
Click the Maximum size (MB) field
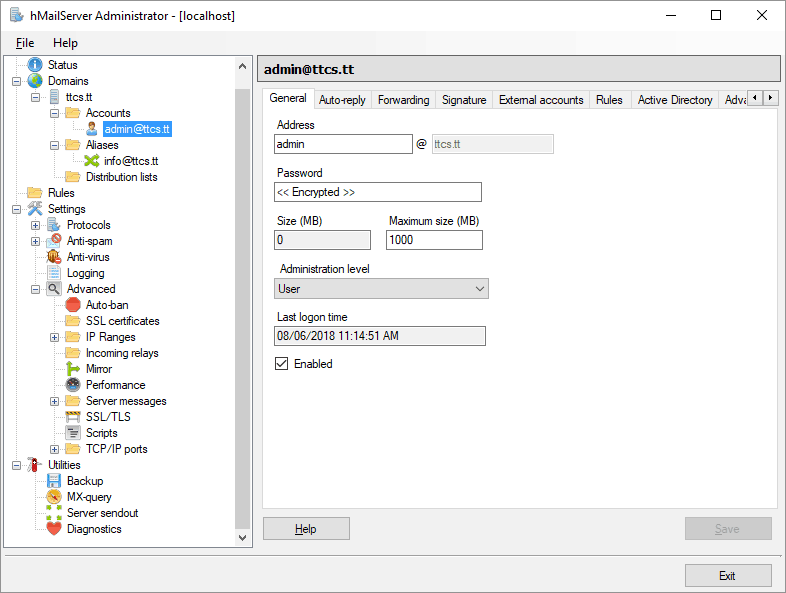(x=434, y=240)
